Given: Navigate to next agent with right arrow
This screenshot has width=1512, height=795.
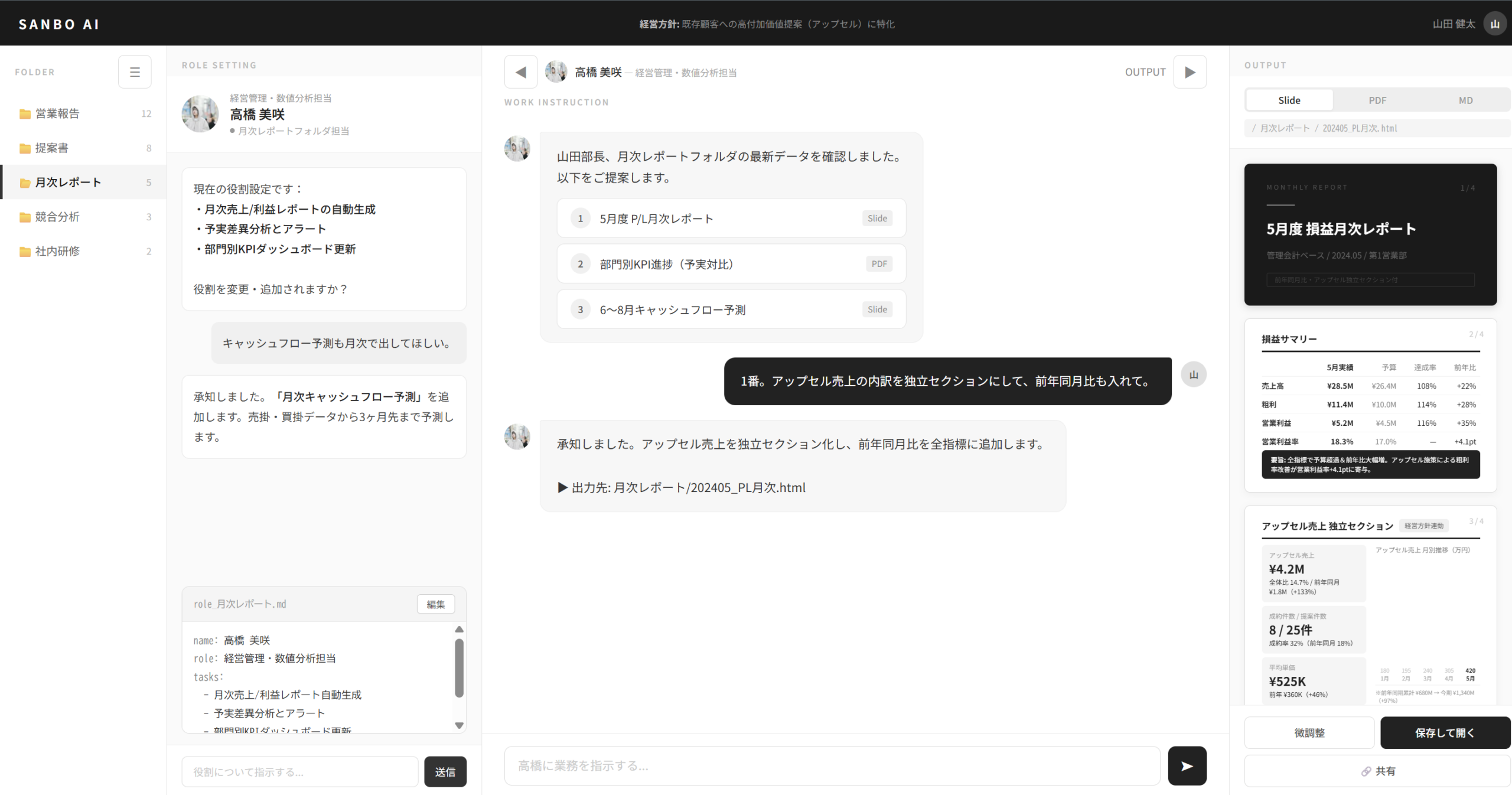Looking at the screenshot, I should click(1190, 71).
